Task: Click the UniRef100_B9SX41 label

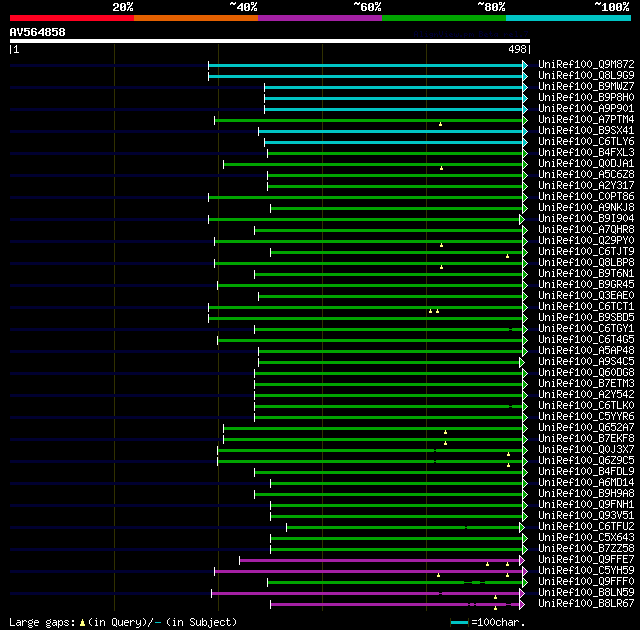Action: [x=586, y=131]
